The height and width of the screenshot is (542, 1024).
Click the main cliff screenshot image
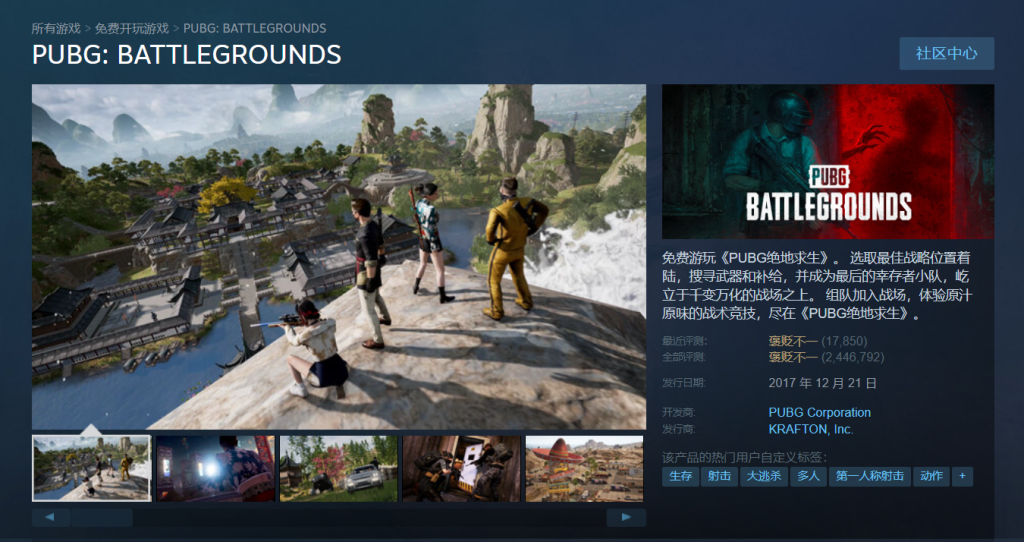[x=339, y=257]
